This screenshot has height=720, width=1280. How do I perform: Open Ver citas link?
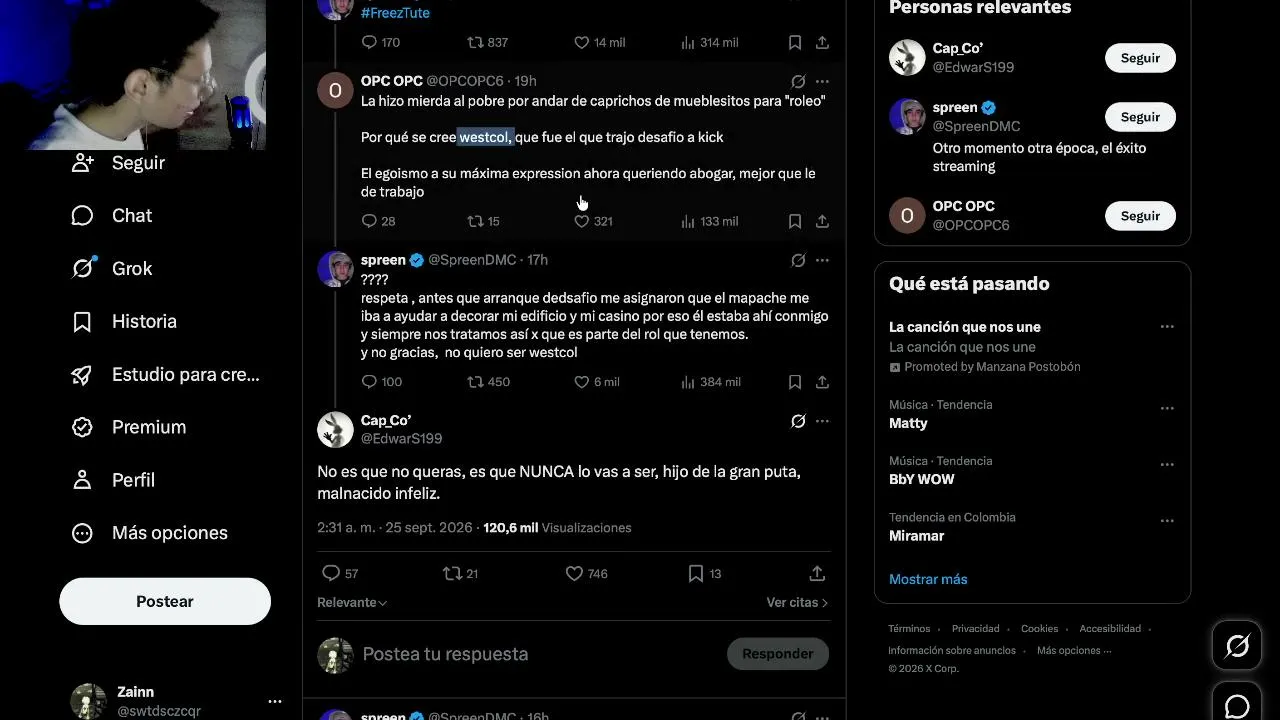[x=797, y=602]
